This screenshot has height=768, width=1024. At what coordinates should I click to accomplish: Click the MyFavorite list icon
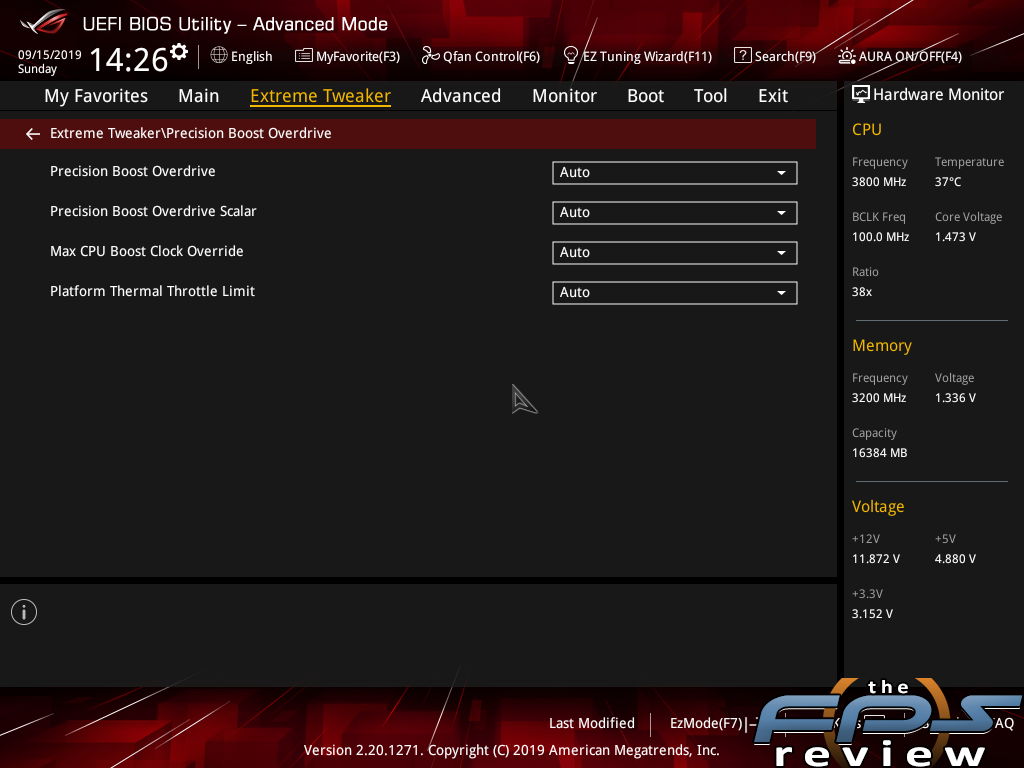coord(303,56)
